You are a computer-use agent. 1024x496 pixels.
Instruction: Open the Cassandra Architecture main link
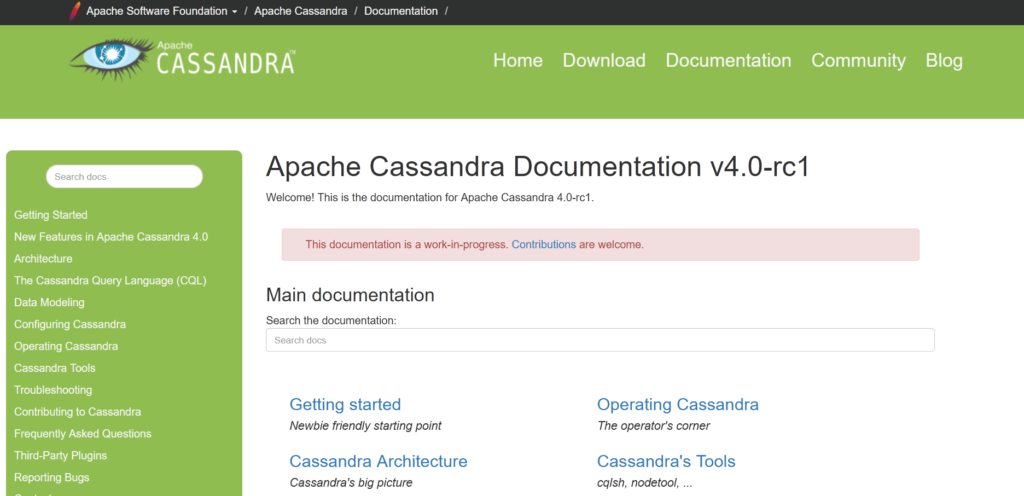[x=378, y=461]
